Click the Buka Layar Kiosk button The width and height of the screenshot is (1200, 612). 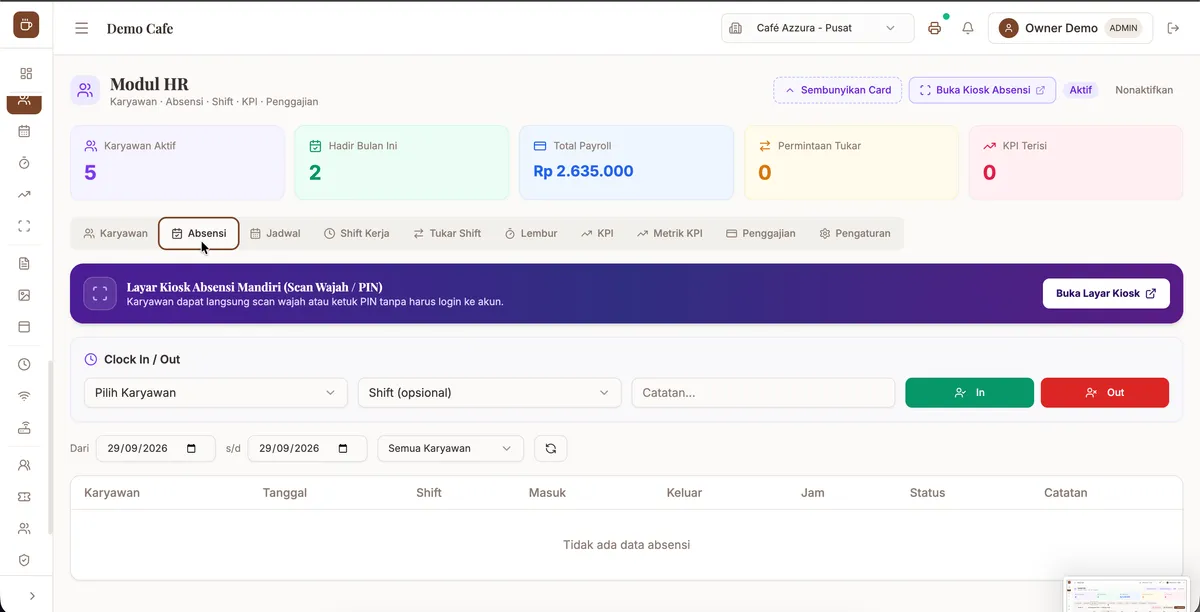point(1106,293)
